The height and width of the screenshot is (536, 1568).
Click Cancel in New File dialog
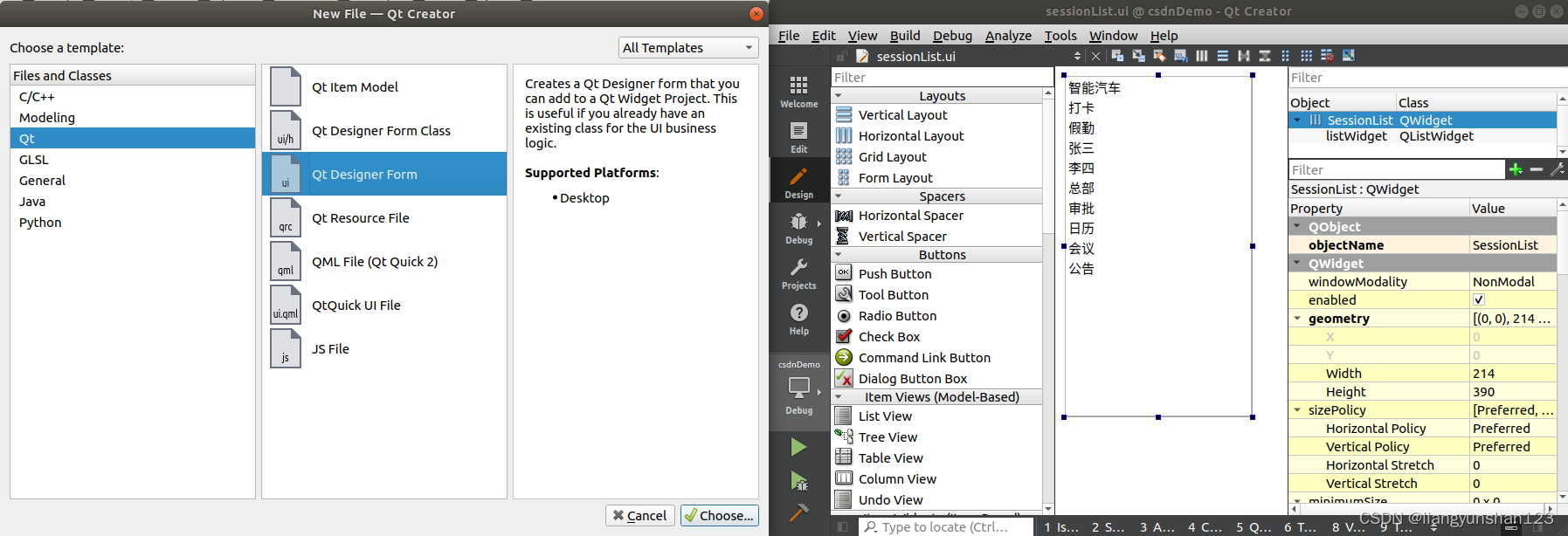(639, 516)
